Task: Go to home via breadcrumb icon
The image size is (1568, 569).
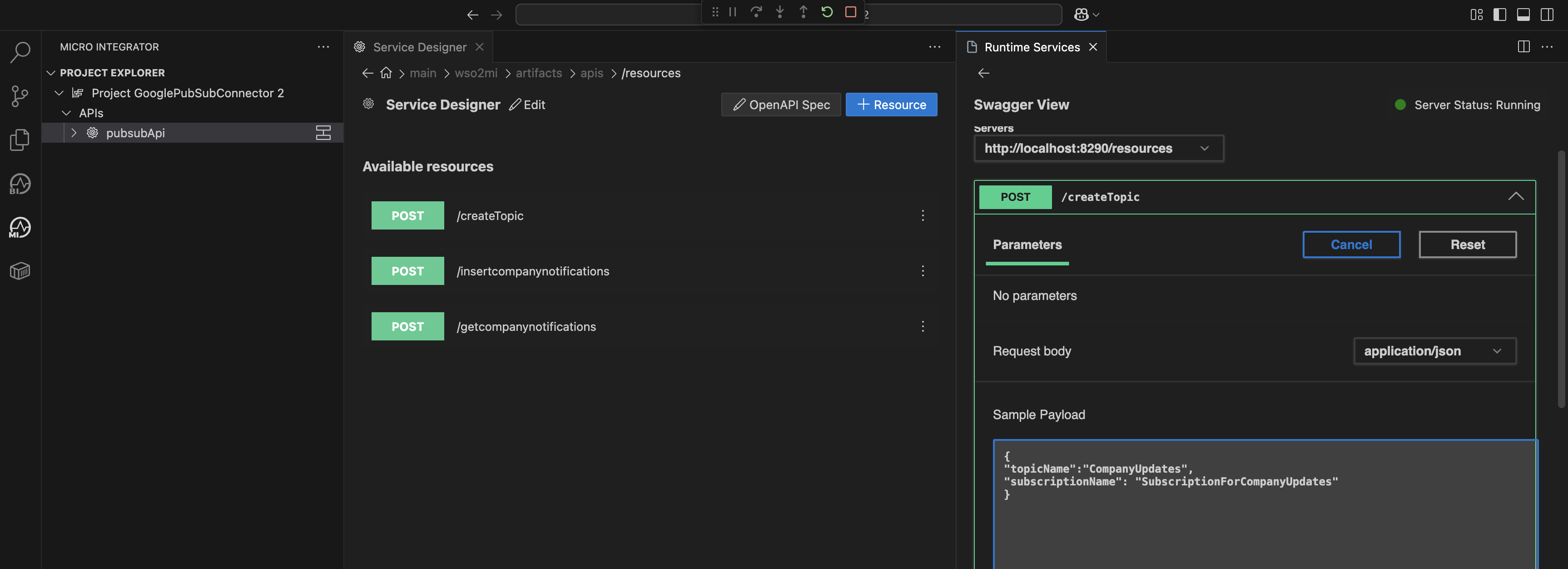Action: (x=386, y=73)
